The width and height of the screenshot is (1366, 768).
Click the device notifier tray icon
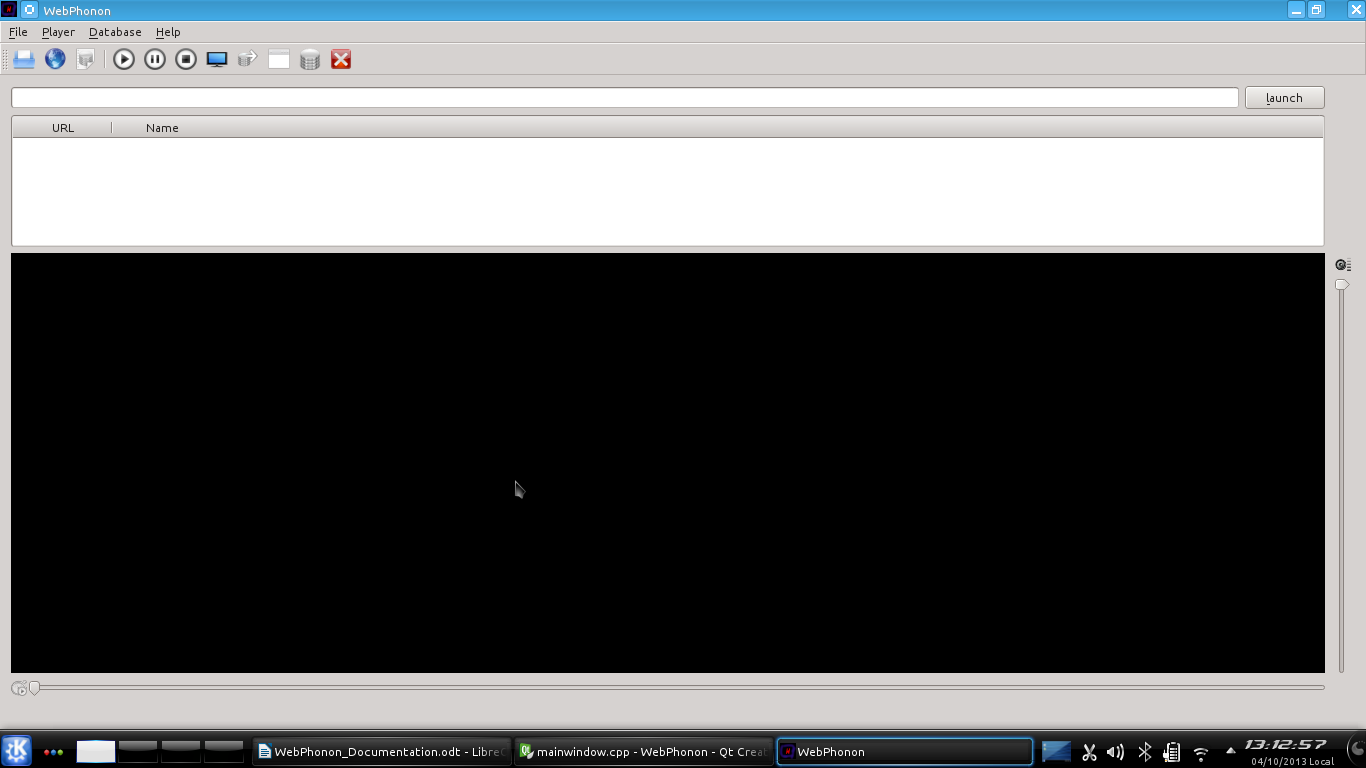click(x=1172, y=752)
